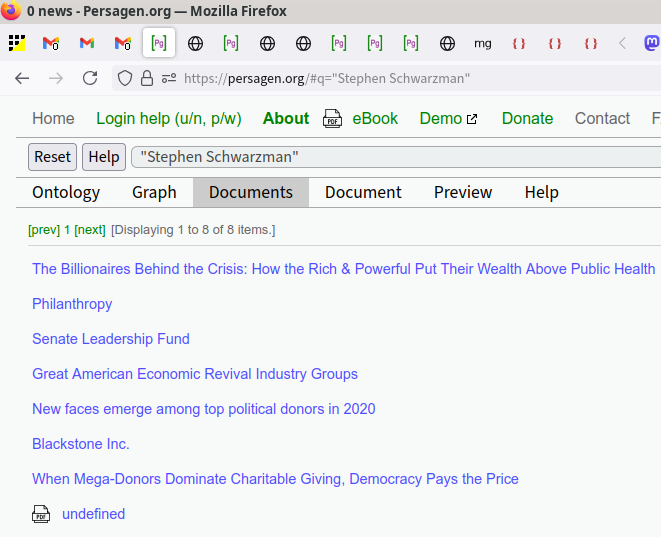
Task: Open the Senate Leadership Fund document
Action: click(x=111, y=339)
